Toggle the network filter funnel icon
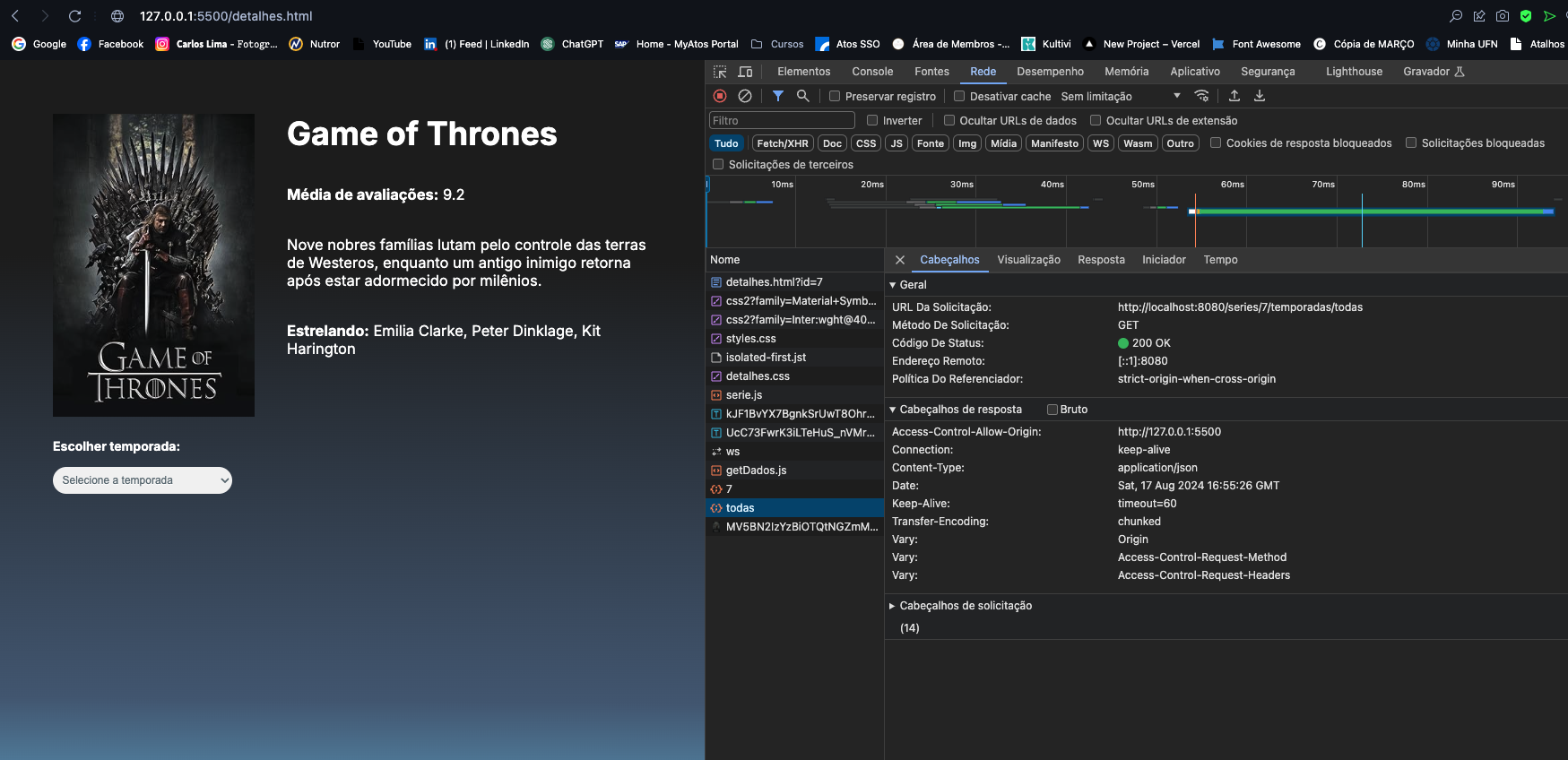Image resolution: width=1568 pixels, height=760 pixels. point(778,96)
